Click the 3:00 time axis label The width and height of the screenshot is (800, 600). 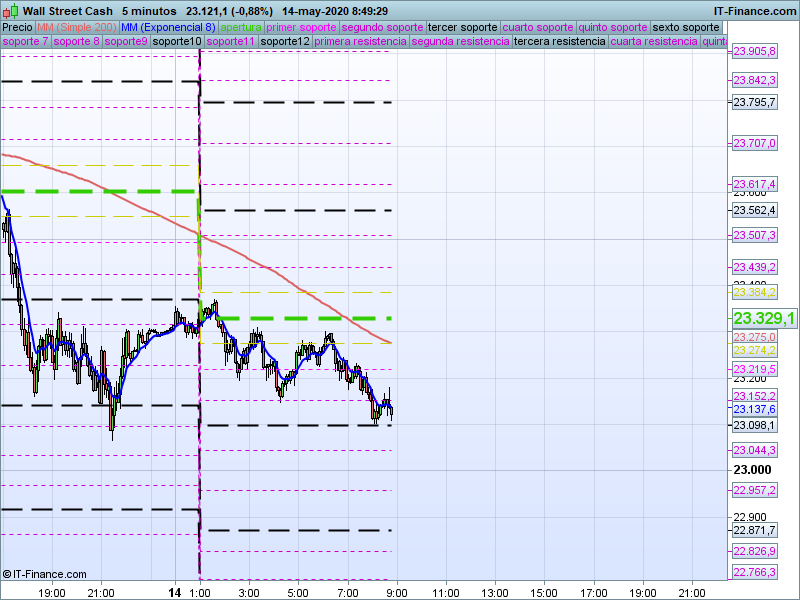[x=249, y=593]
